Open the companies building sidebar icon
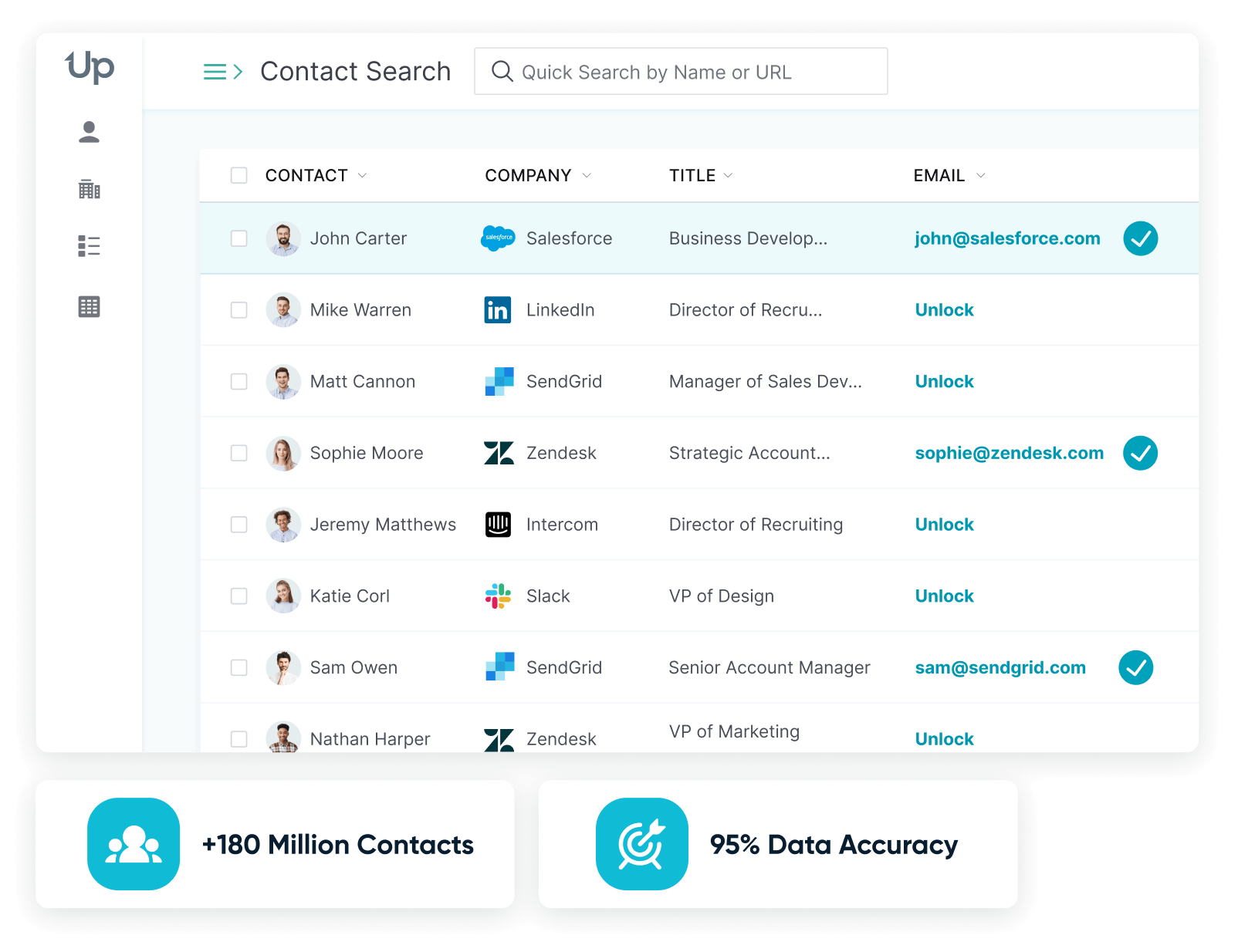The height and width of the screenshot is (952, 1238). [90, 189]
